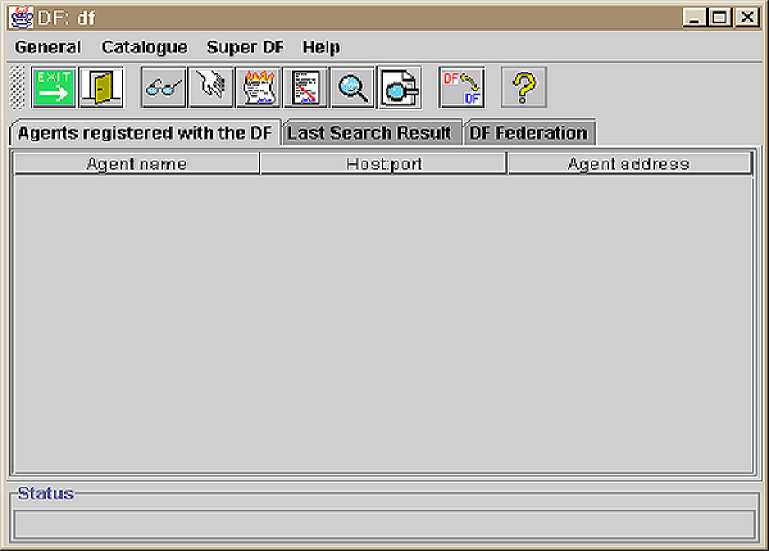The height and width of the screenshot is (551, 769).
Task: Maximize the DF window
Action: (719, 18)
